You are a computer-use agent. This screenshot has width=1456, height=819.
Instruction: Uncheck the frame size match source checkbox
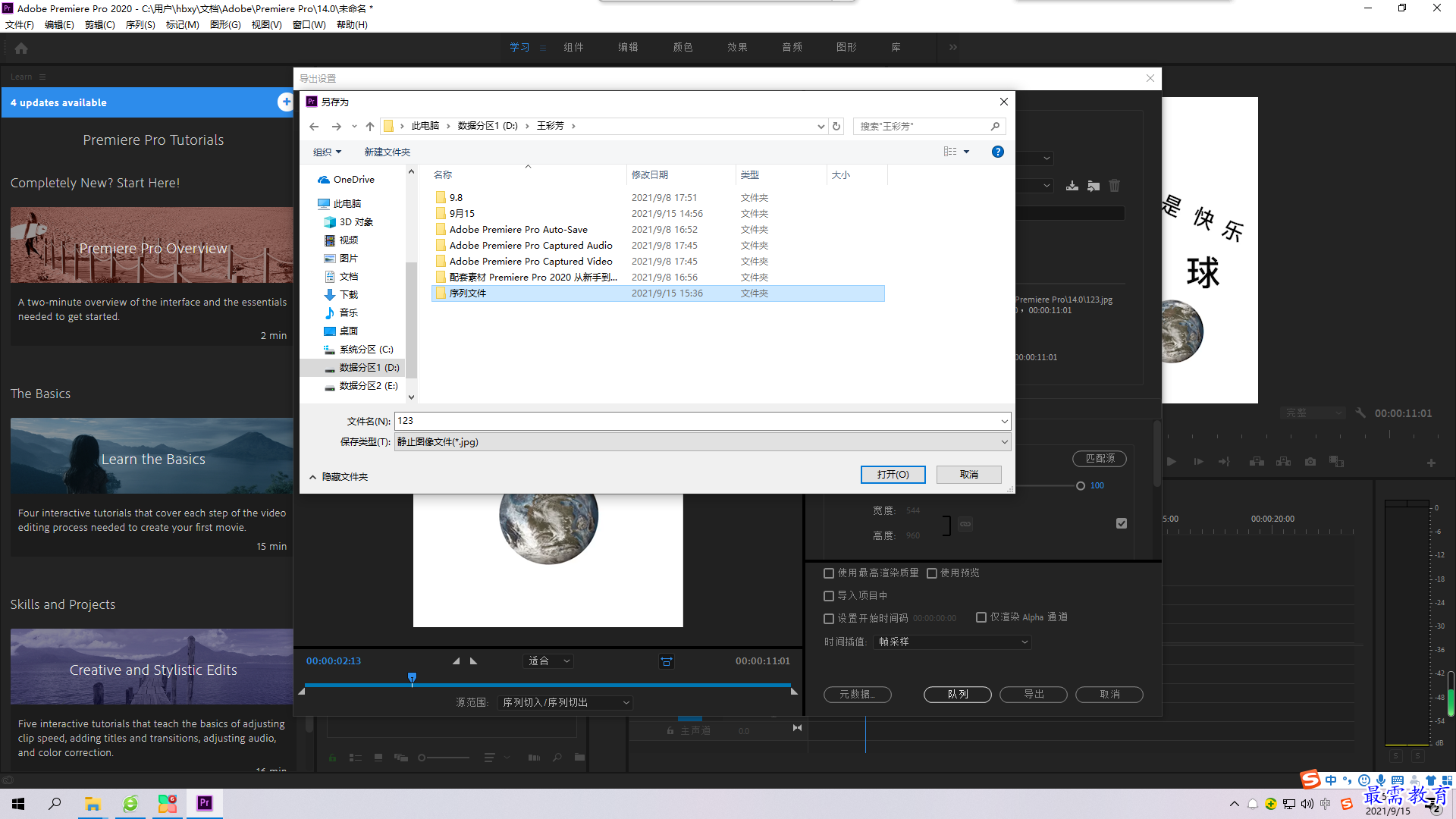(1122, 523)
